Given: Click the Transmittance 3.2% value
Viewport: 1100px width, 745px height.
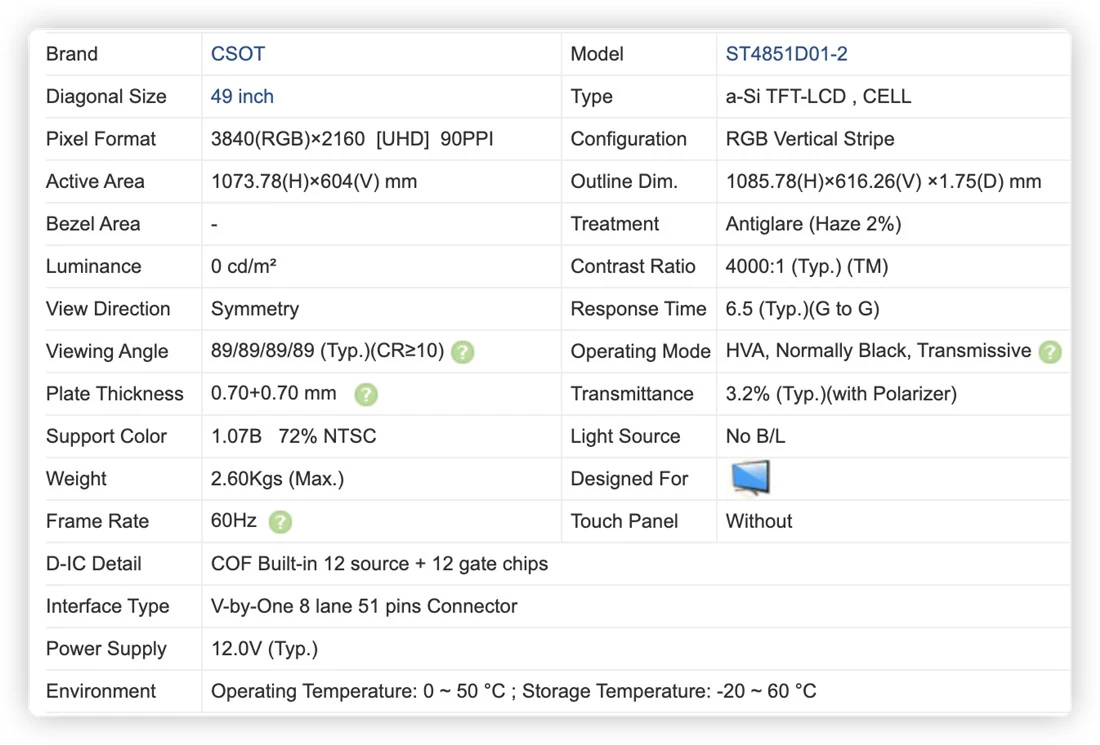Looking at the screenshot, I should pos(840,394).
